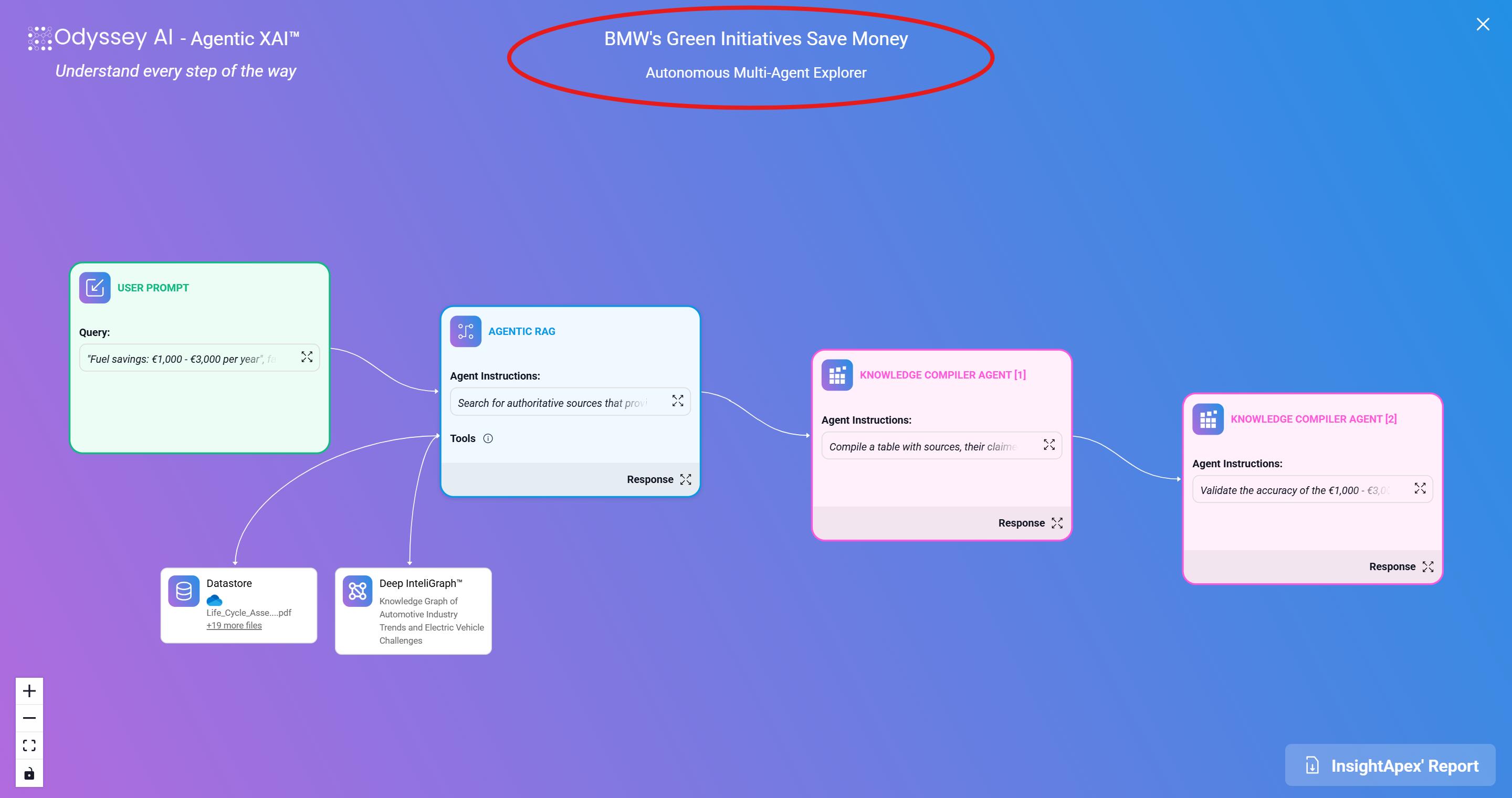Select KNOWLEDGE COMPILER AGENT [2] title

(1314, 419)
